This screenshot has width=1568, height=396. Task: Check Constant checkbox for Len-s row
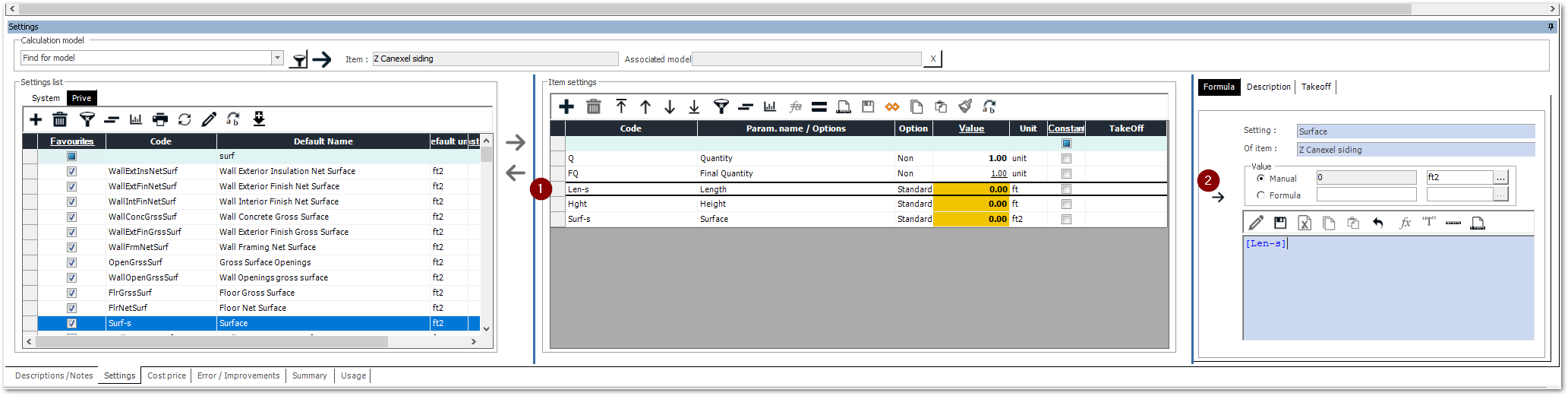tap(1066, 189)
